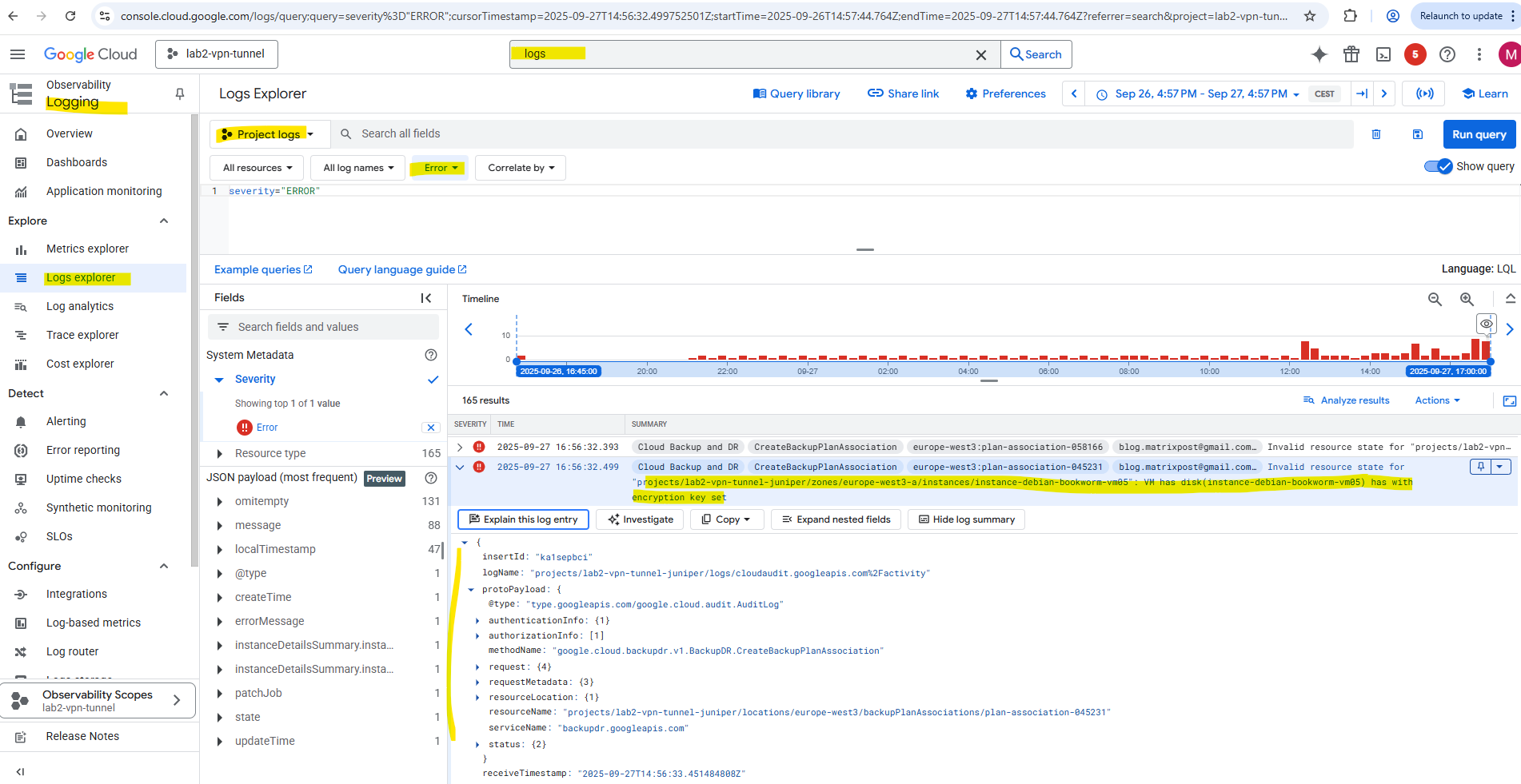Click the Gemini sparkle icon in header

click(1319, 54)
